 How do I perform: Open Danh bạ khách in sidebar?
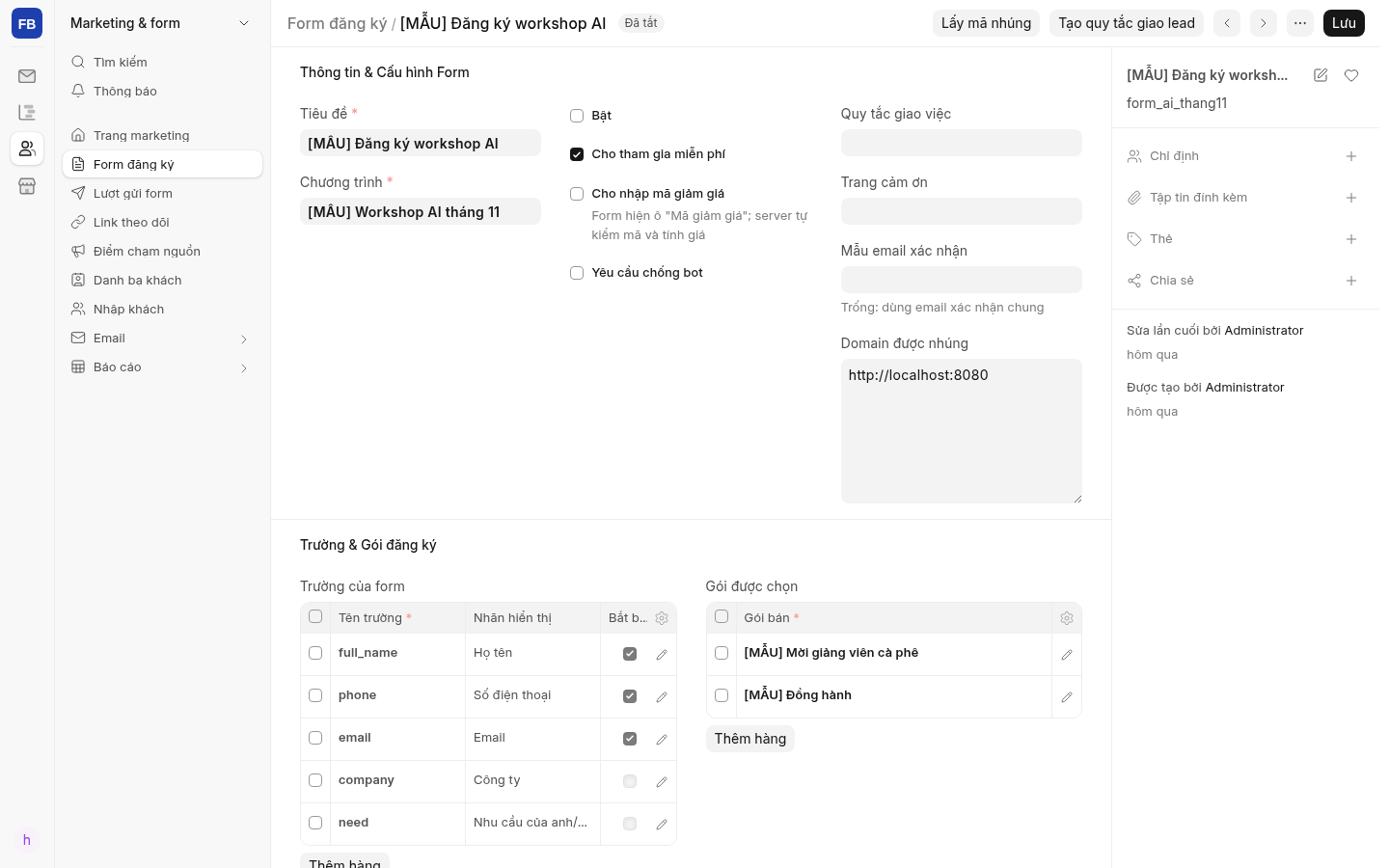tap(162, 280)
